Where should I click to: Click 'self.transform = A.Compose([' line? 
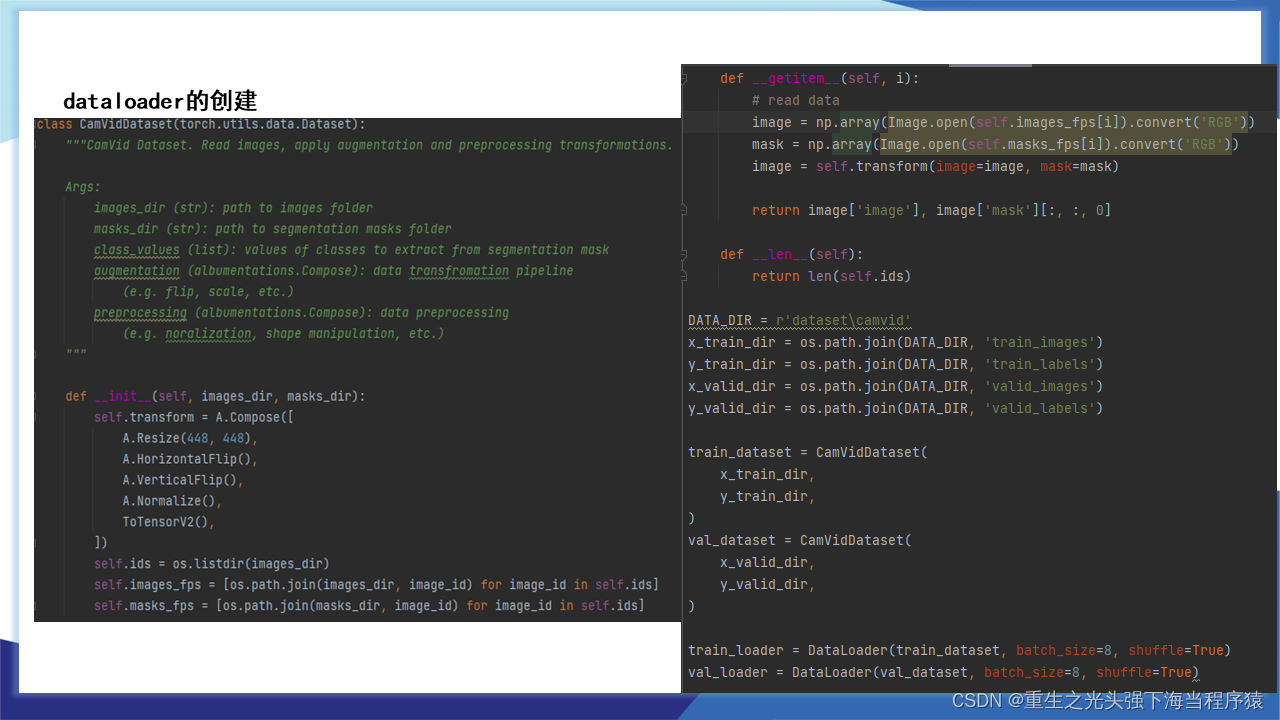click(194, 417)
